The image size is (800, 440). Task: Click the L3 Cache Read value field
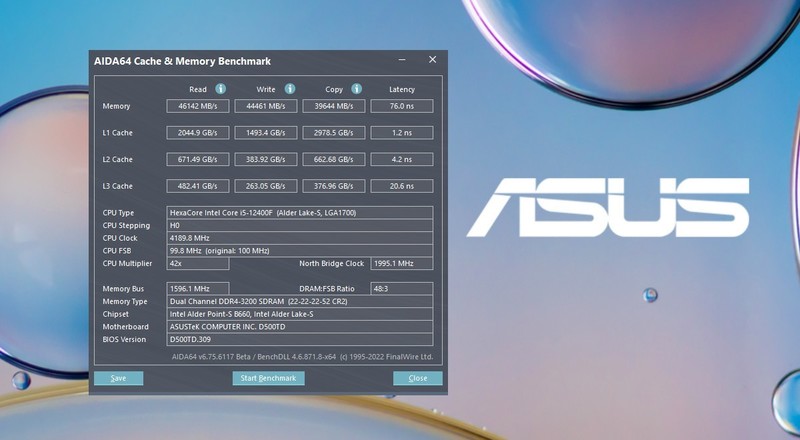click(x=198, y=186)
